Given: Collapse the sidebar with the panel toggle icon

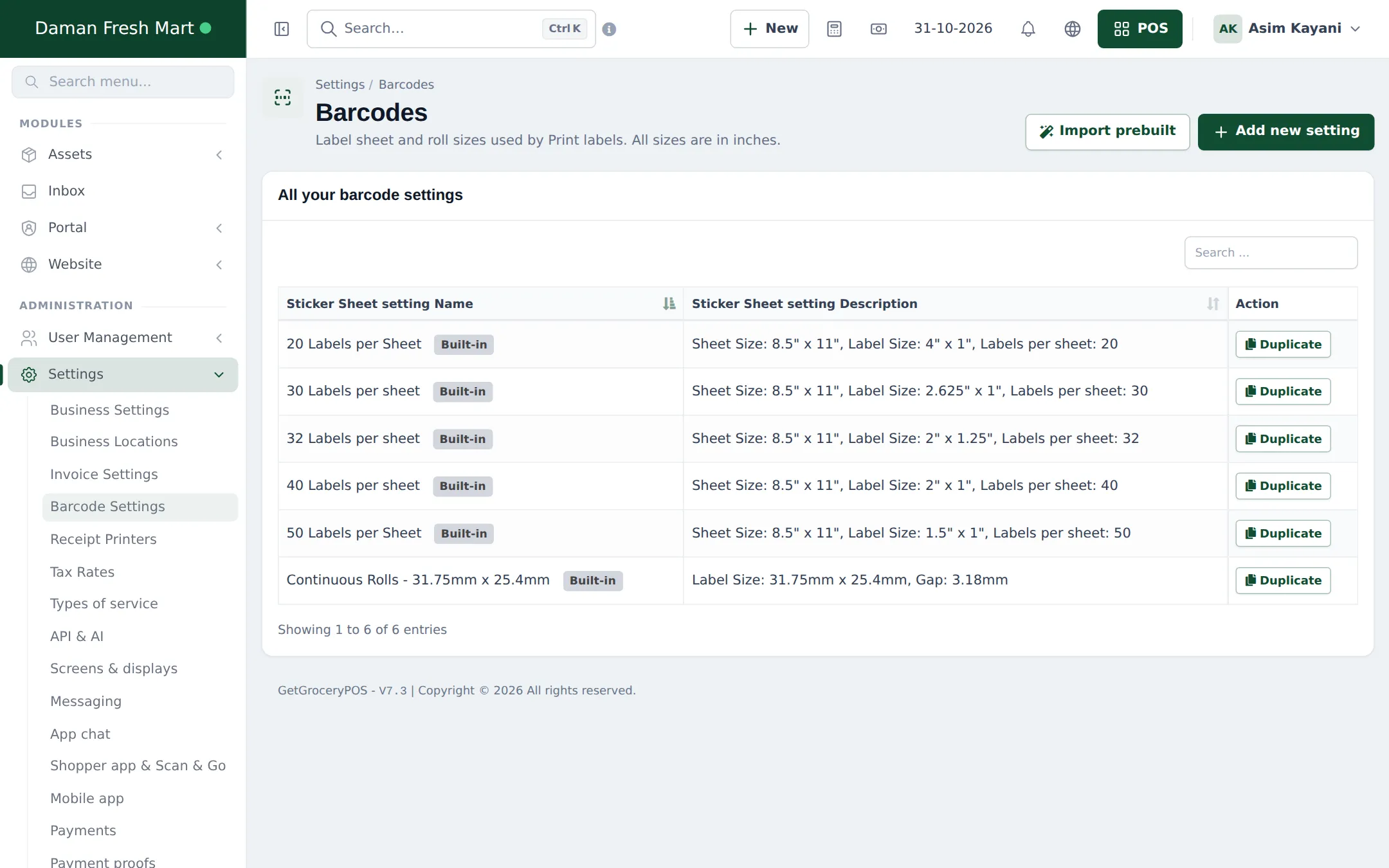Looking at the screenshot, I should (282, 29).
